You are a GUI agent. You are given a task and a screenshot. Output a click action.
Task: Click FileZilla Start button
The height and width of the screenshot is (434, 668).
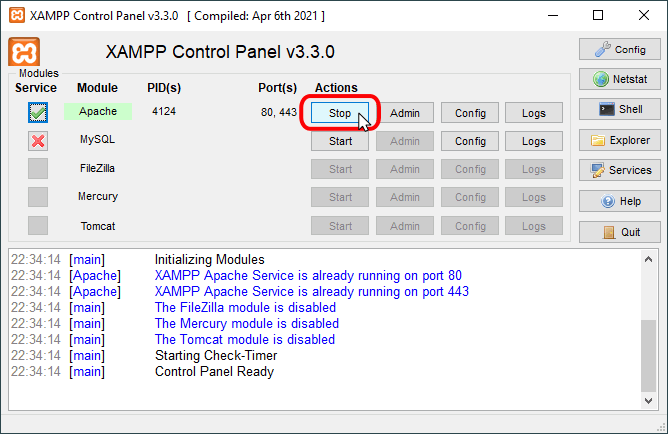click(340, 169)
